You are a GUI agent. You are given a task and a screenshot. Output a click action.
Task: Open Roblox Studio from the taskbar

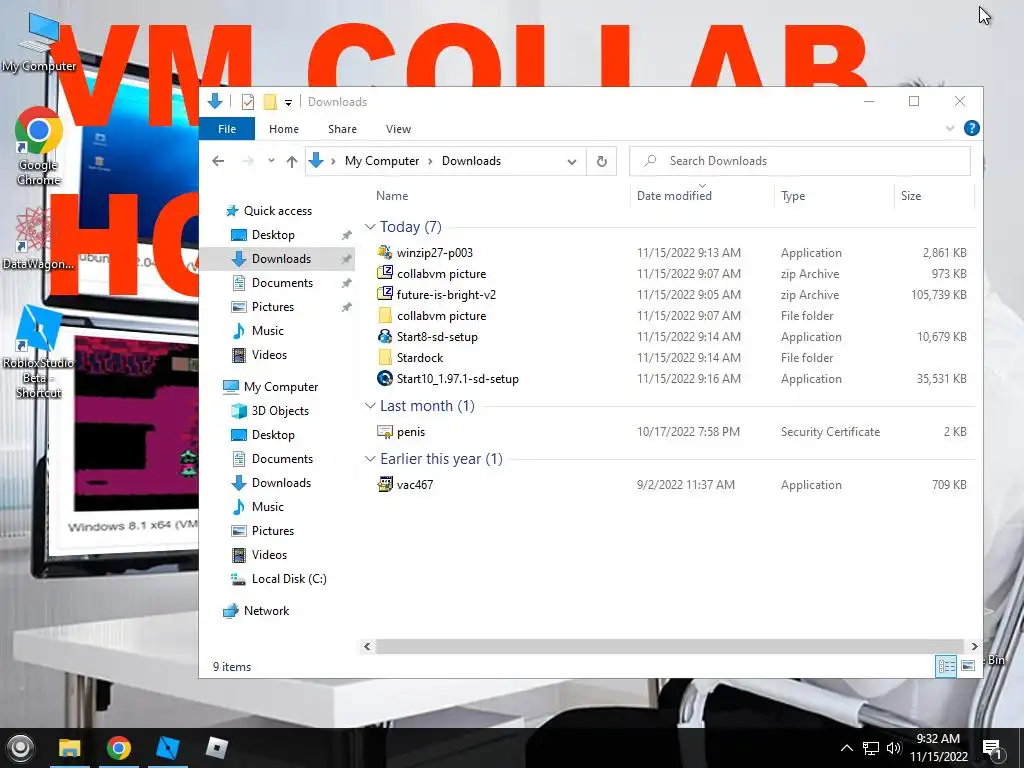click(x=168, y=748)
